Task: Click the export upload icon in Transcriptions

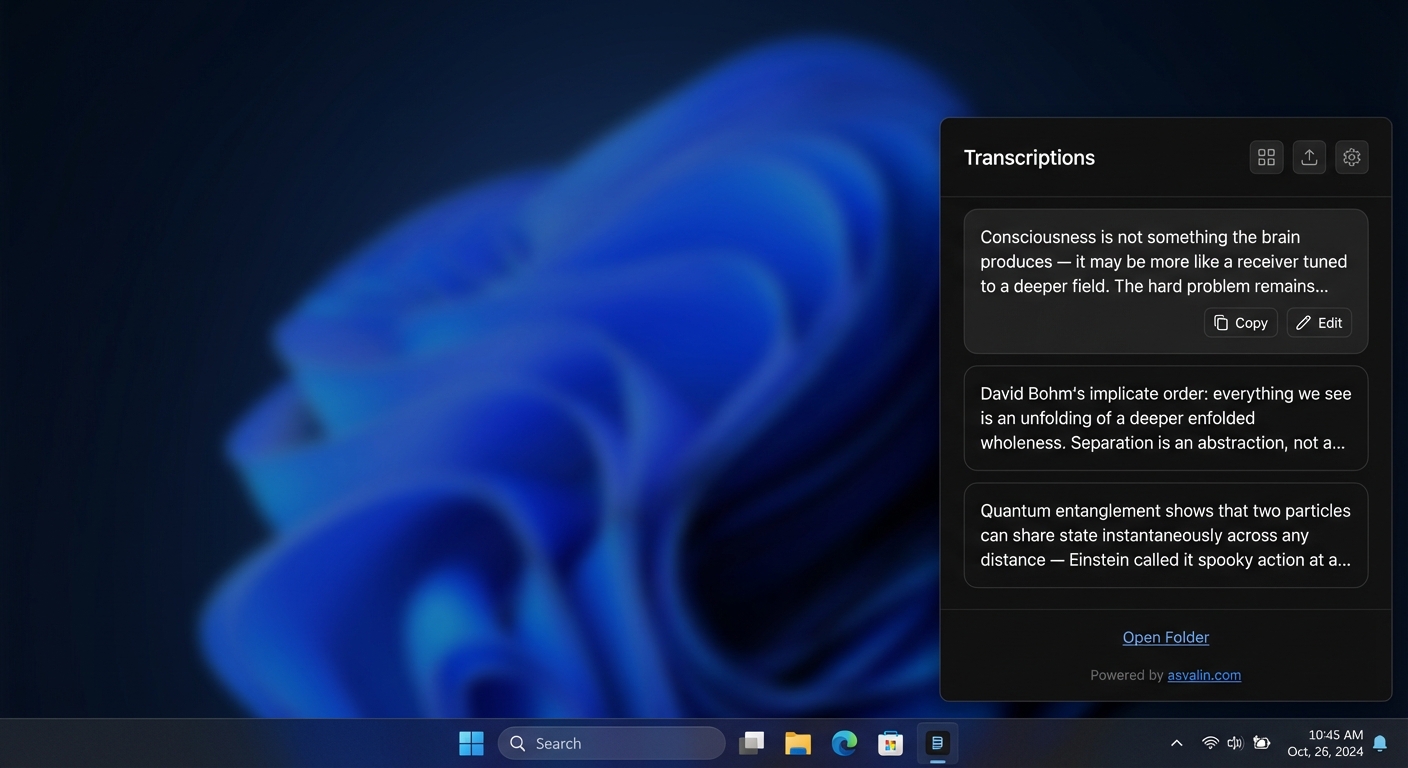Action: pyautogui.click(x=1309, y=157)
